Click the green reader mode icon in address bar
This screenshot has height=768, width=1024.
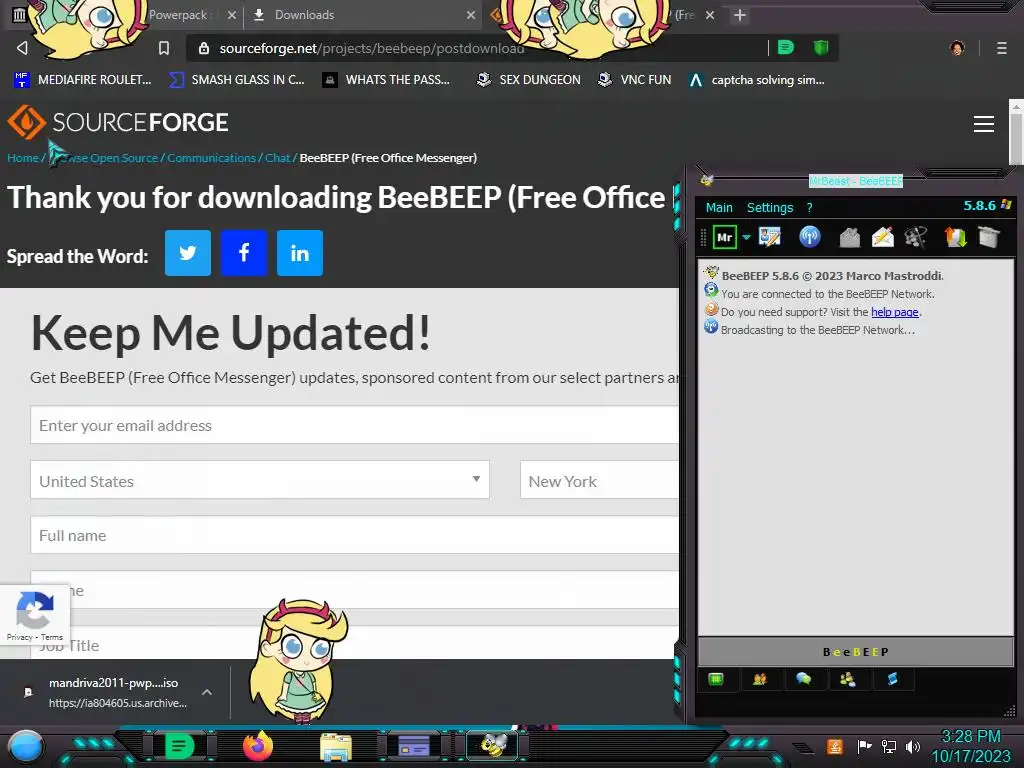pos(786,48)
